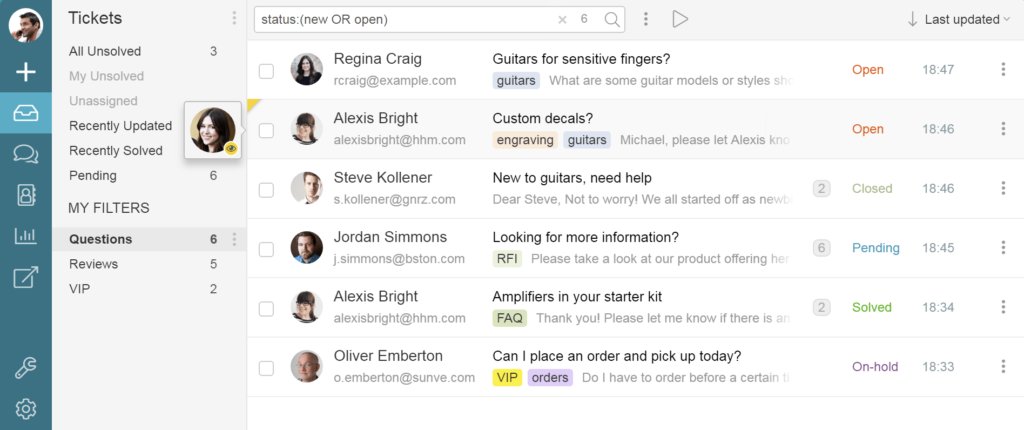1024x430 pixels.
Task: Open the settings gear icon
Action: tap(25, 410)
